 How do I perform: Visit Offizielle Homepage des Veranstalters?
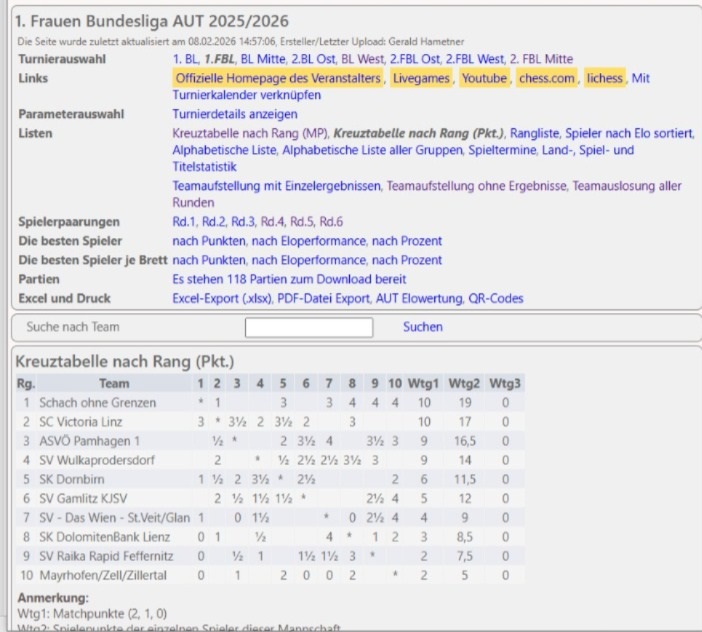click(278, 77)
